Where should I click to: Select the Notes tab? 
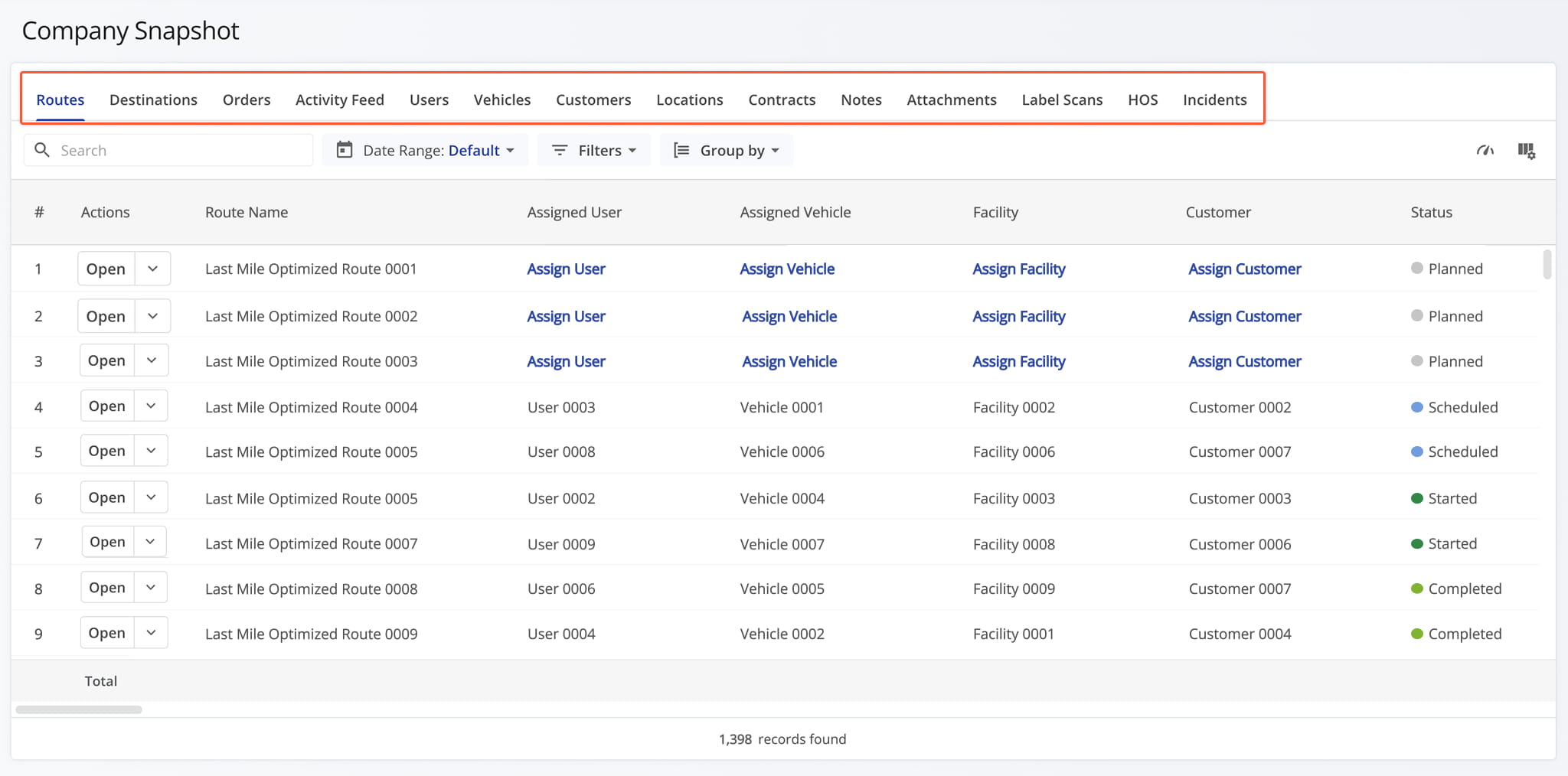coord(861,99)
